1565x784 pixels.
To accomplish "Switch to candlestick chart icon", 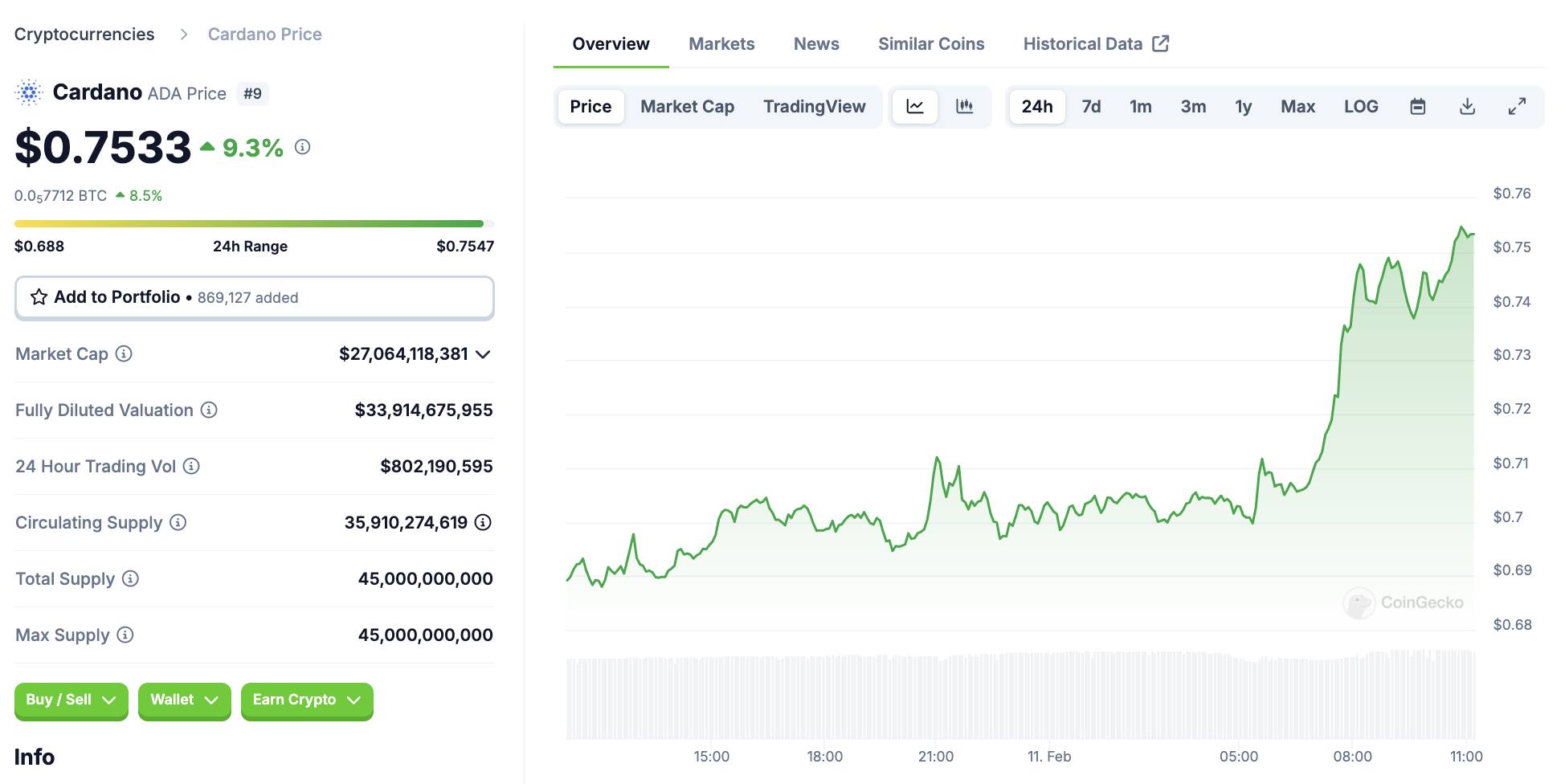I will coord(965,106).
